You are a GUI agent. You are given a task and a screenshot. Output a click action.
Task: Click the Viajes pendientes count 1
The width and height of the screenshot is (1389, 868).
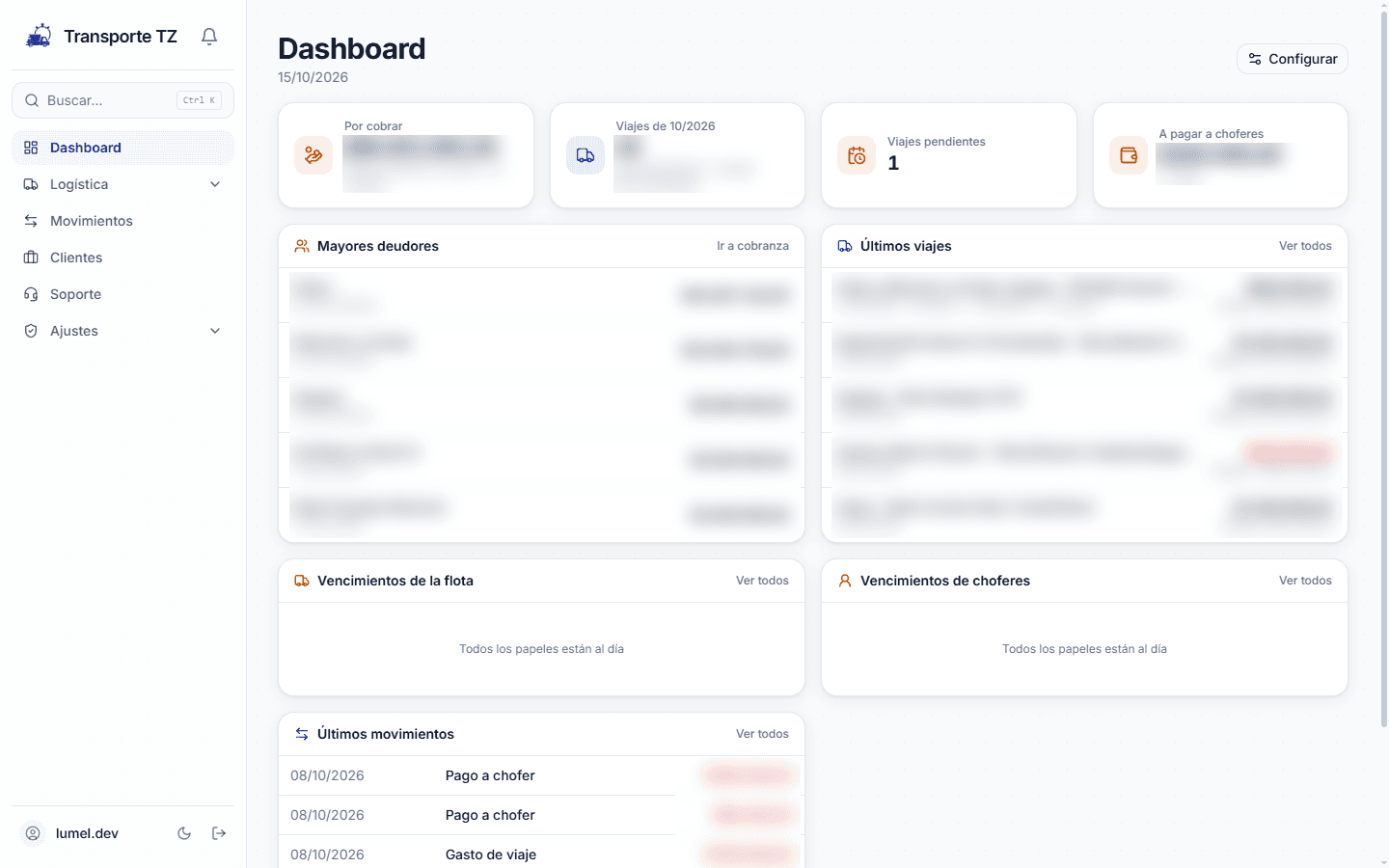tap(893, 163)
